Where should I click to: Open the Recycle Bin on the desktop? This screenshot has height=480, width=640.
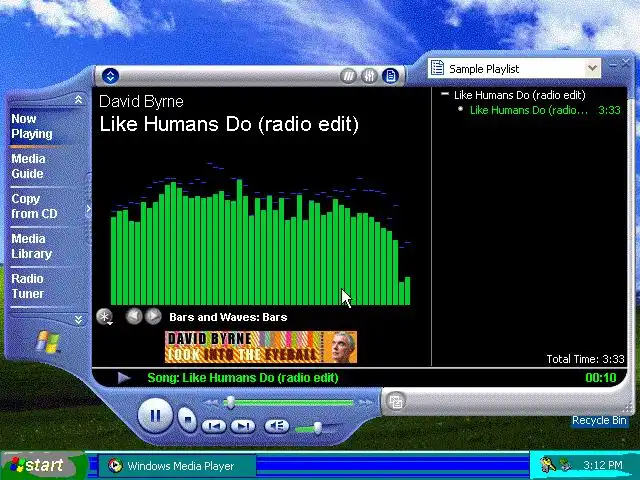[x=599, y=420]
